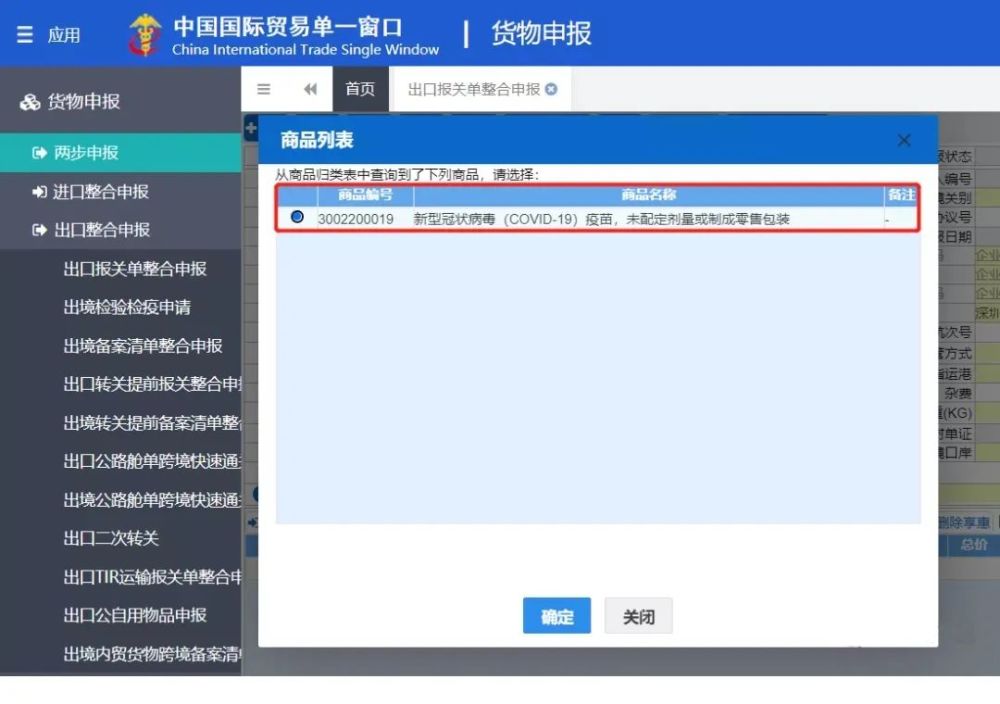Click the double-left arrow tab scroll icon
This screenshot has height=704, width=1000.
click(x=311, y=89)
